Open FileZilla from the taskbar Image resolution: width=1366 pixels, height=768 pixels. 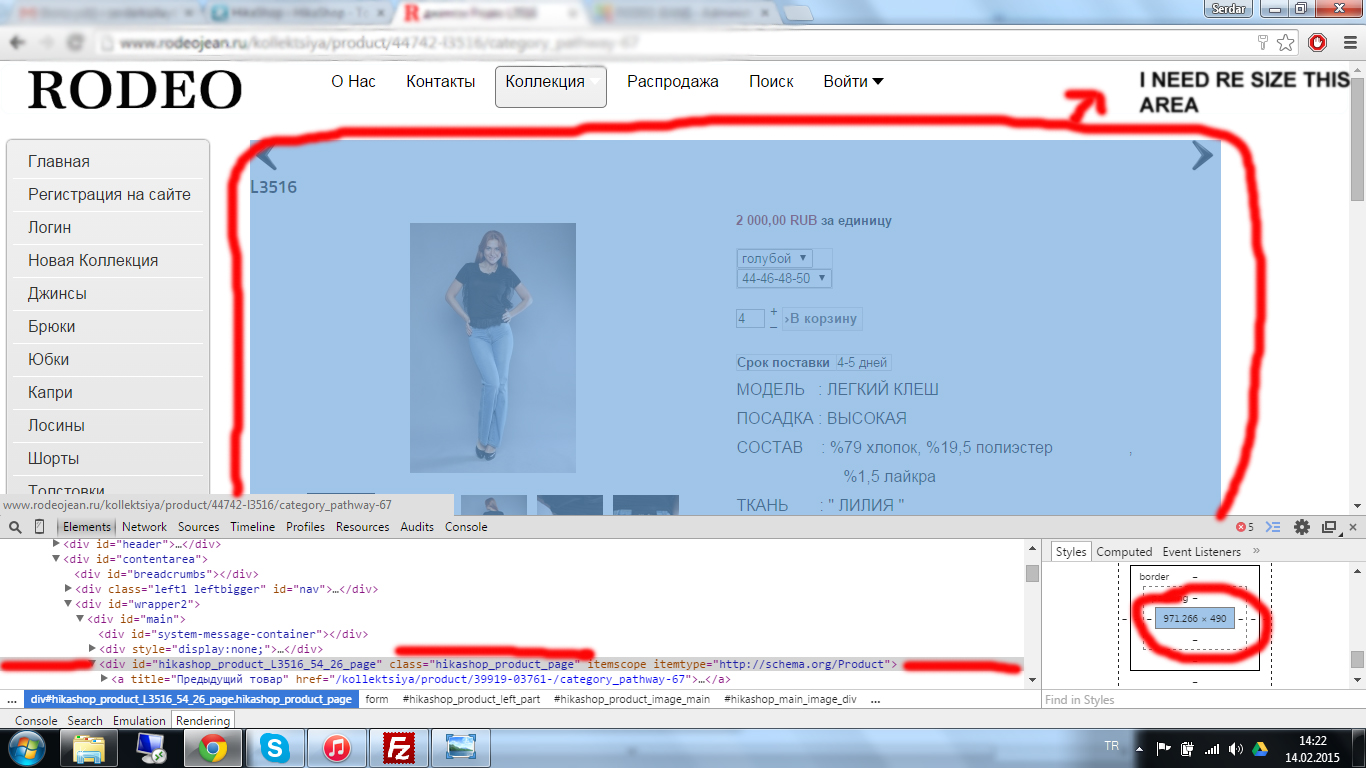tap(399, 747)
